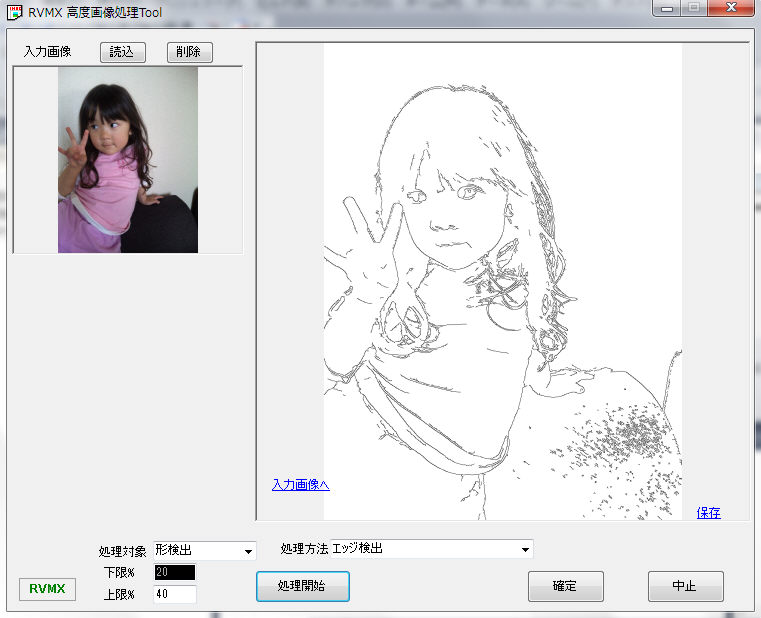
Task: Start processing with the 処理開始 button
Action: [302, 586]
